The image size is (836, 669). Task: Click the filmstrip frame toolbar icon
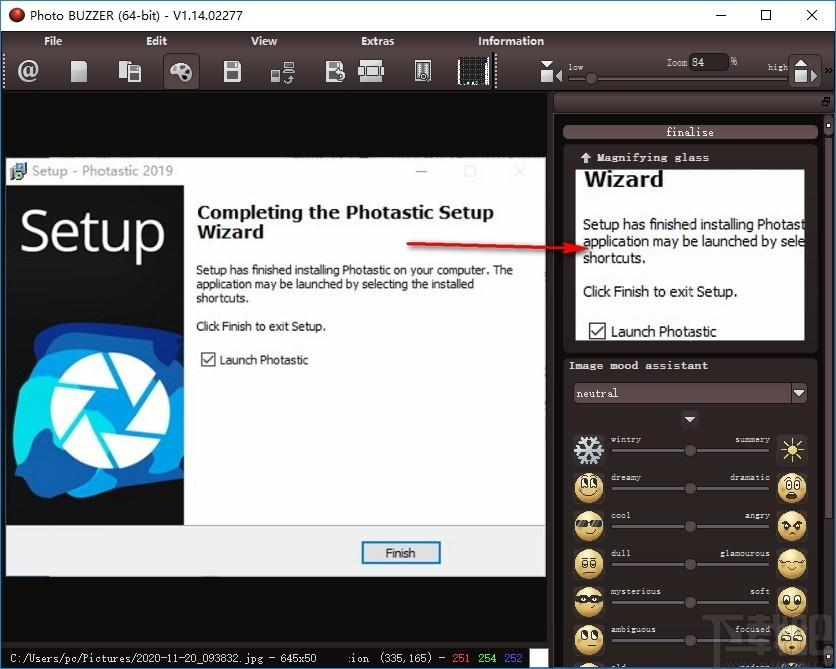coord(371,71)
